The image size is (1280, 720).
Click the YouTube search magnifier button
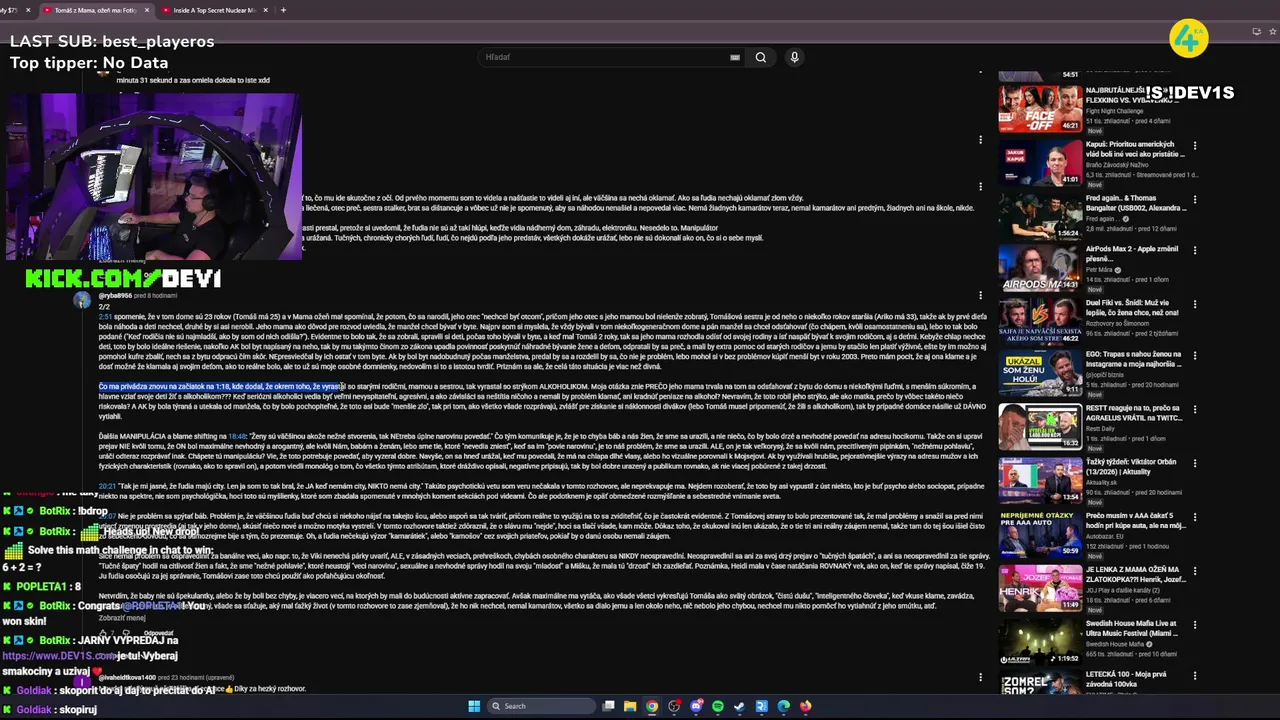click(x=761, y=57)
